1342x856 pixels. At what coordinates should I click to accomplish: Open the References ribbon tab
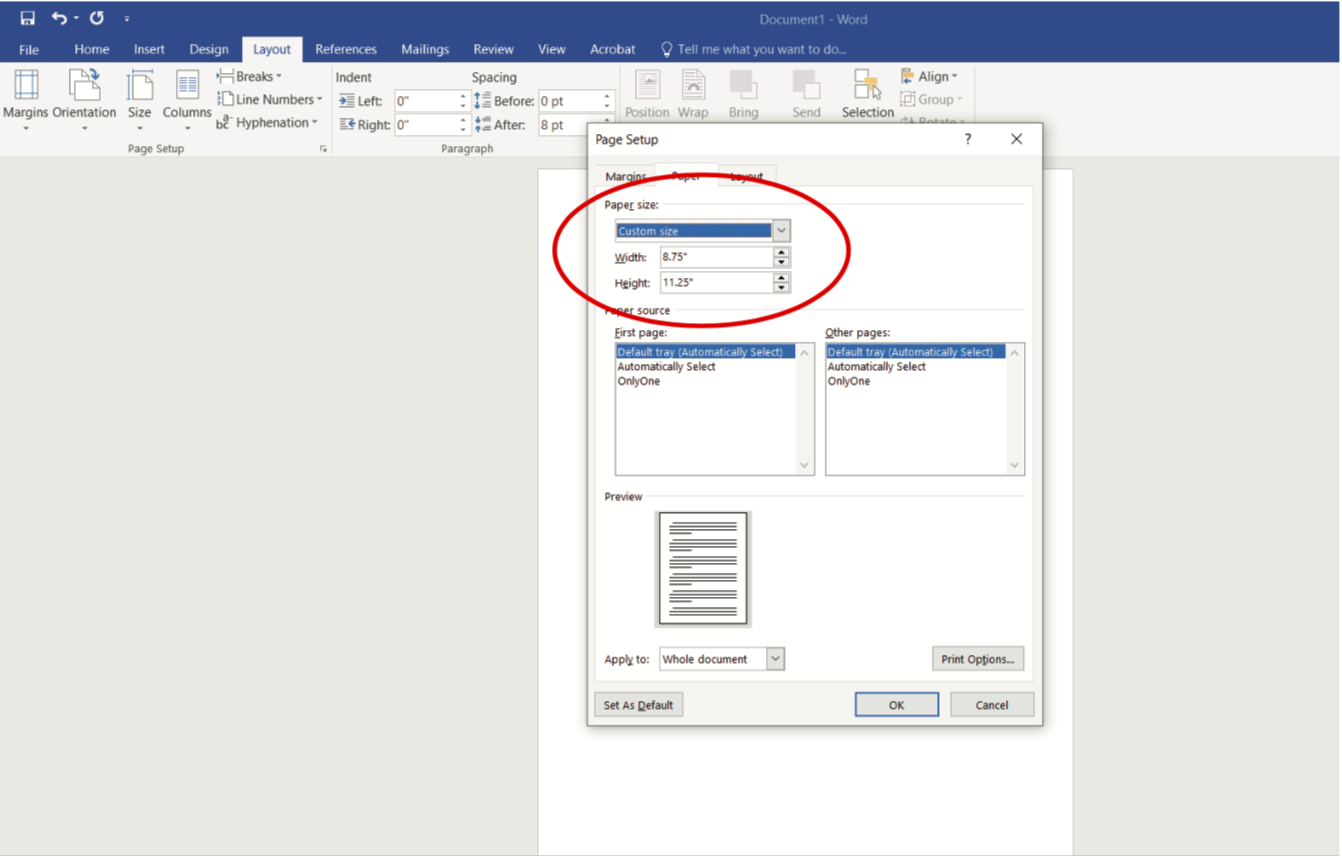point(346,49)
